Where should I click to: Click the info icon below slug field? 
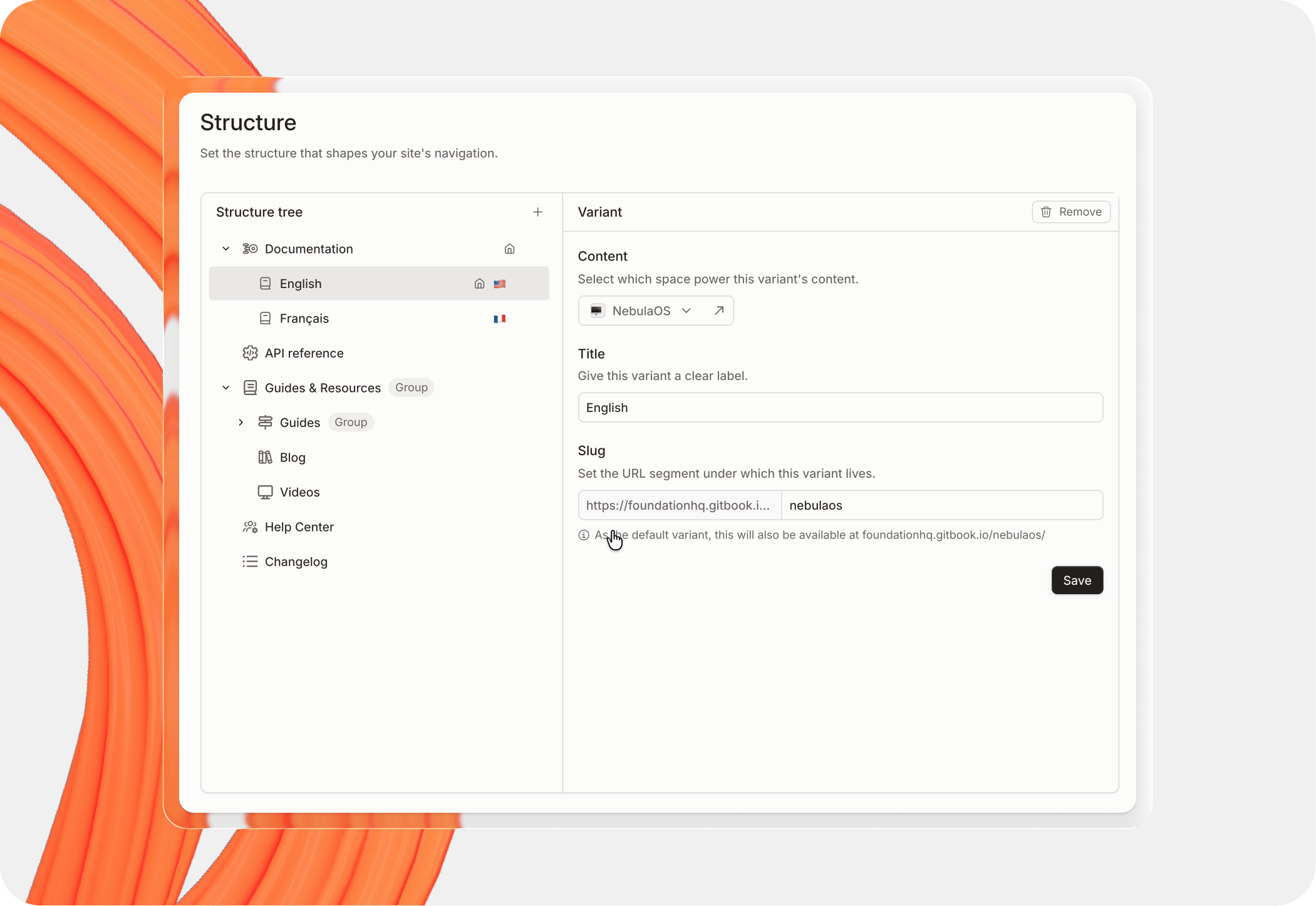tap(584, 535)
